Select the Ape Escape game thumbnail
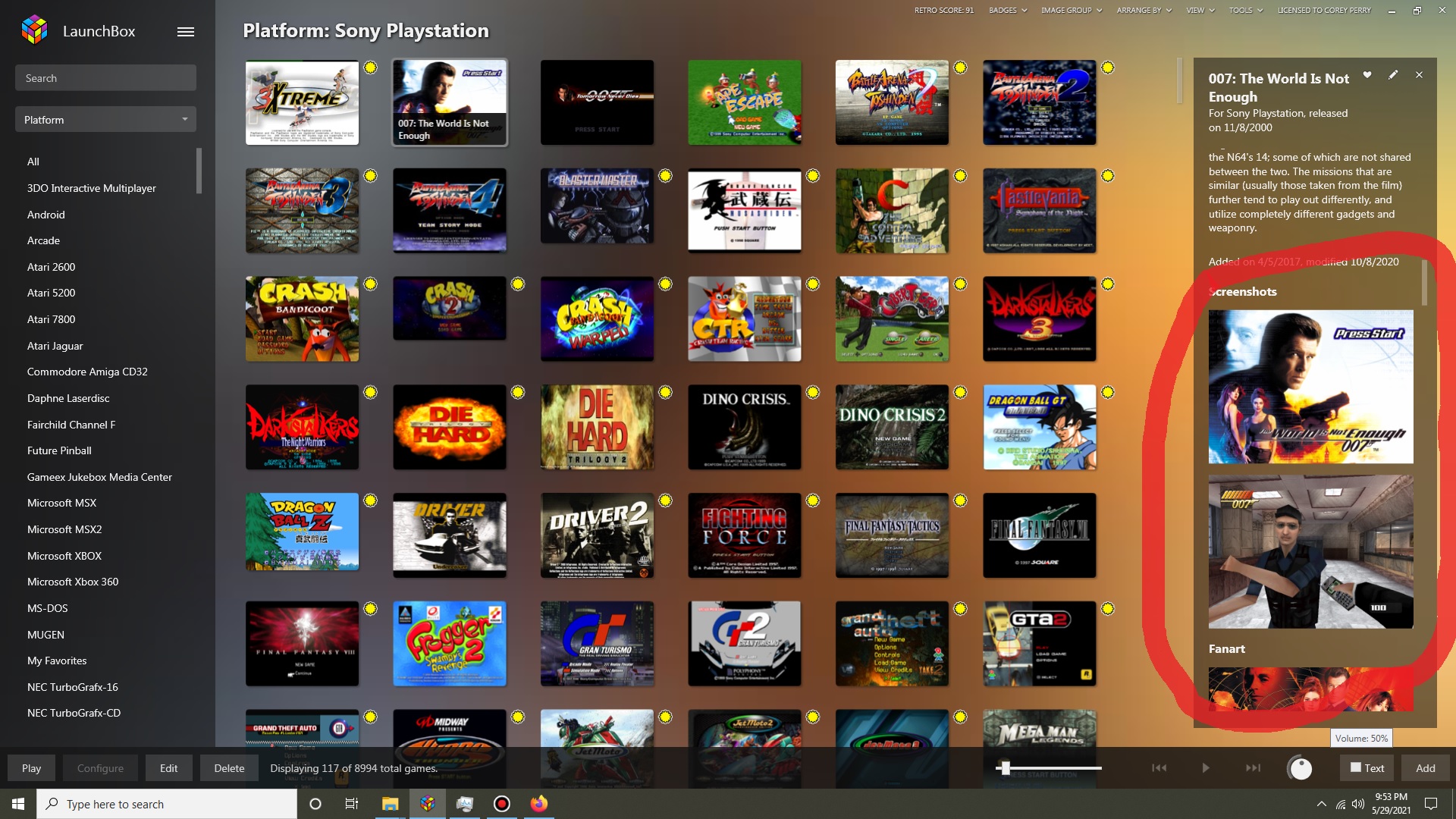Screen dimensions: 1456x819 coord(745,102)
